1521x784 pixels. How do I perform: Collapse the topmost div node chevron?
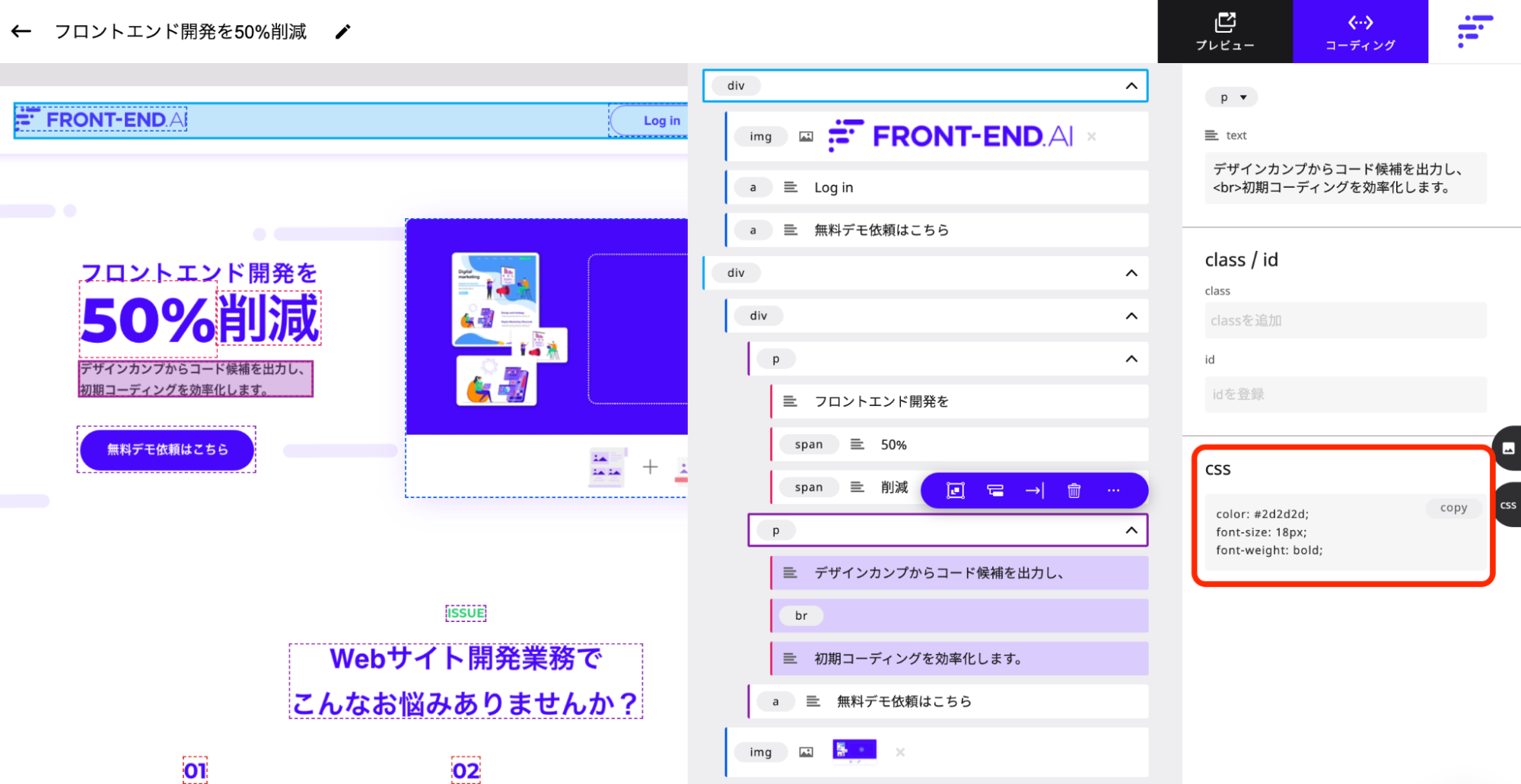tap(1132, 85)
